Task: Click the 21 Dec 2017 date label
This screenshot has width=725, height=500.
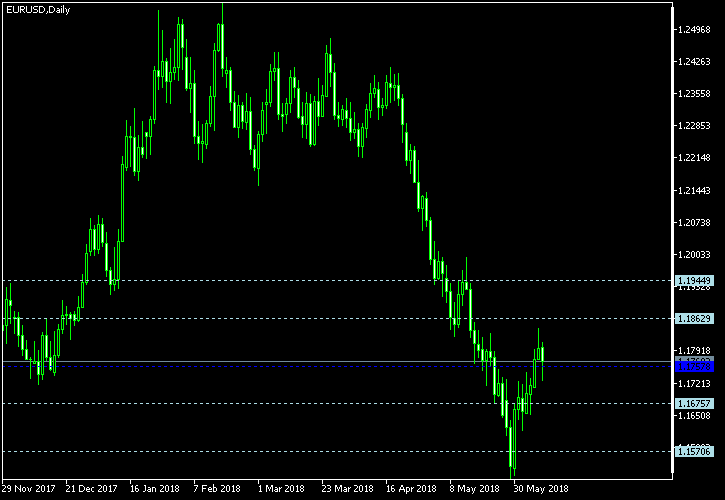Action: pos(92,488)
